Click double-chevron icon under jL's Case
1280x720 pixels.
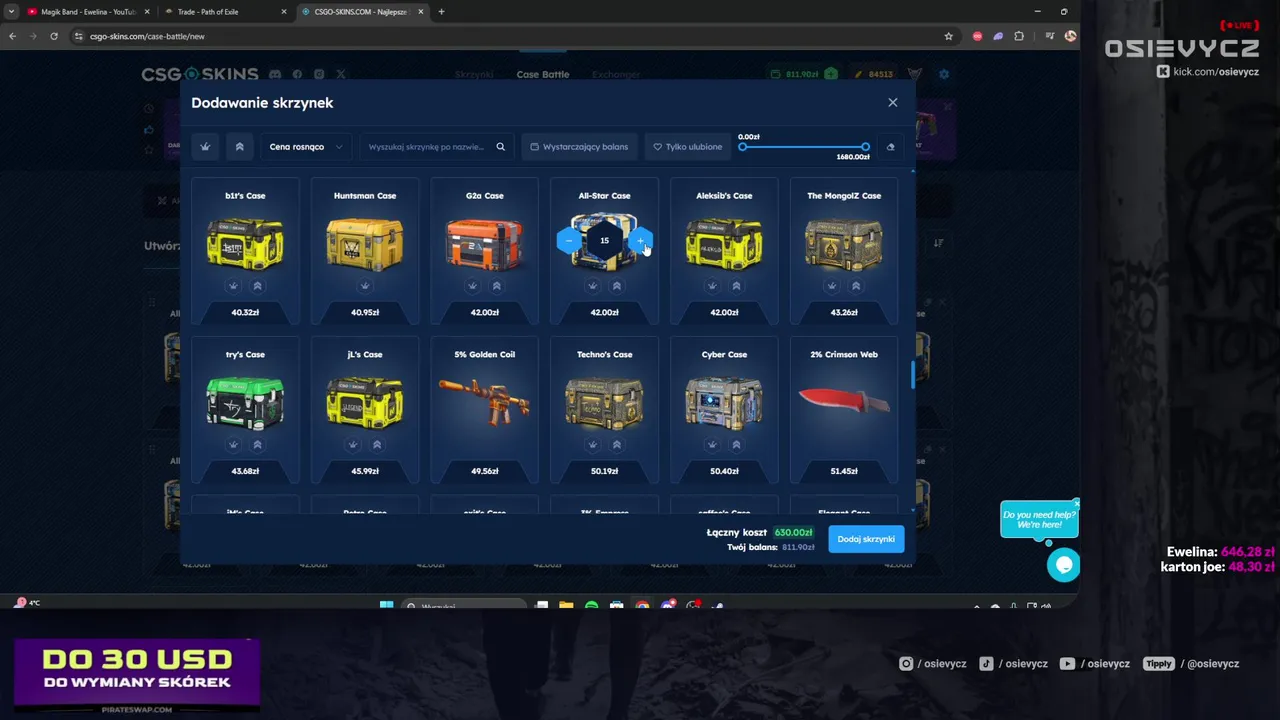(x=377, y=445)
